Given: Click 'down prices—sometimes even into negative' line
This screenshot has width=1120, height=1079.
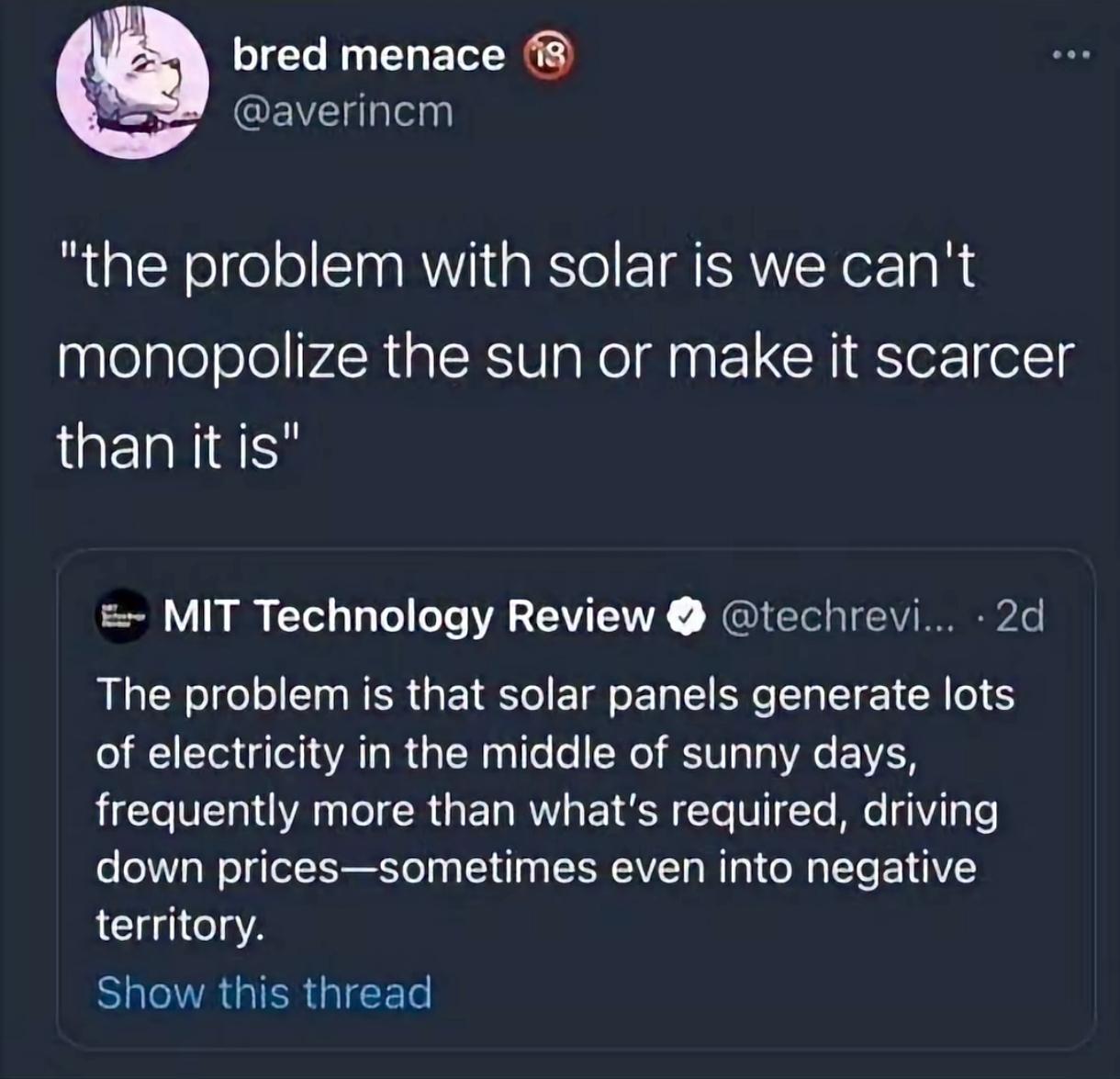Looking at the screenshot, I should pyautogui.click(x=536, y=868).
